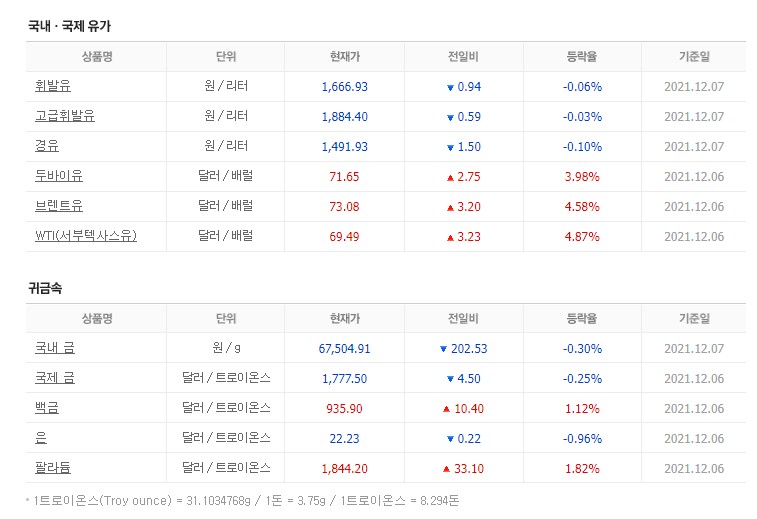
Task: Select the 1.12% change rate value
Action: [x=582, y=408]
